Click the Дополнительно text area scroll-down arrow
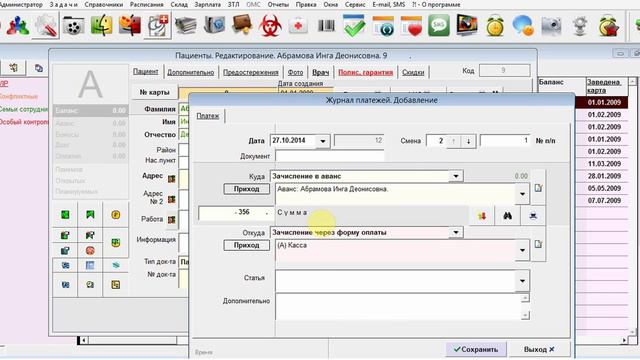 (x=525, y=315)
